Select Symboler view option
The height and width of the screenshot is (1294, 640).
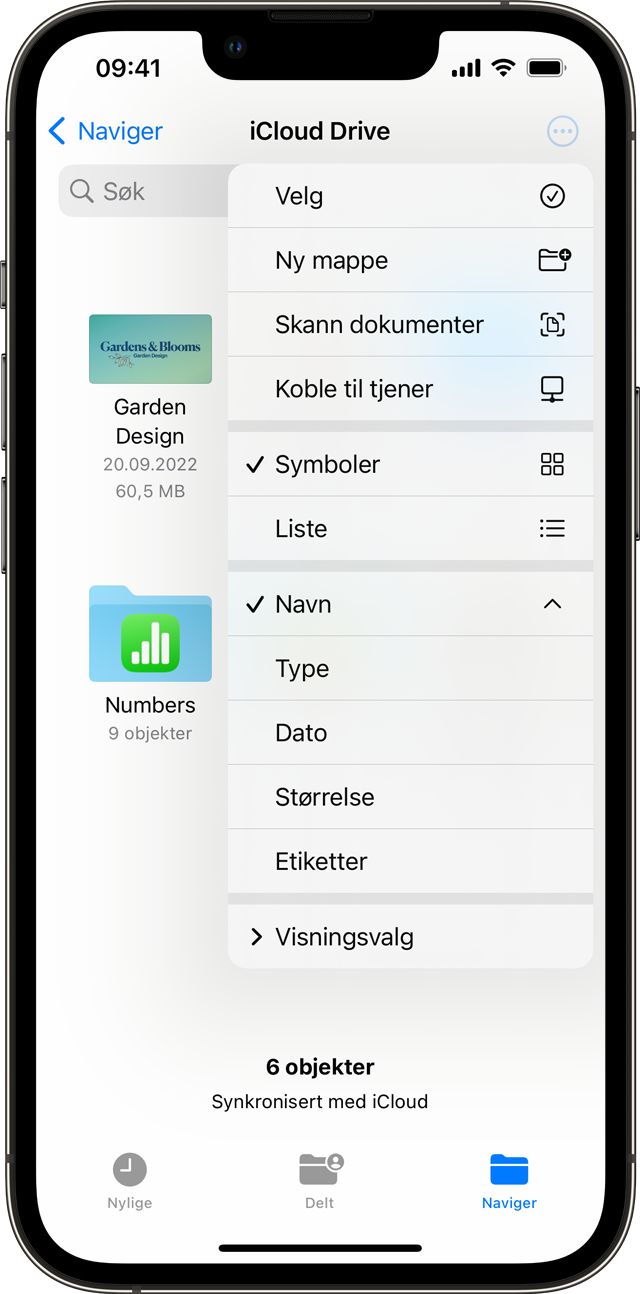(x=410, y=464)
